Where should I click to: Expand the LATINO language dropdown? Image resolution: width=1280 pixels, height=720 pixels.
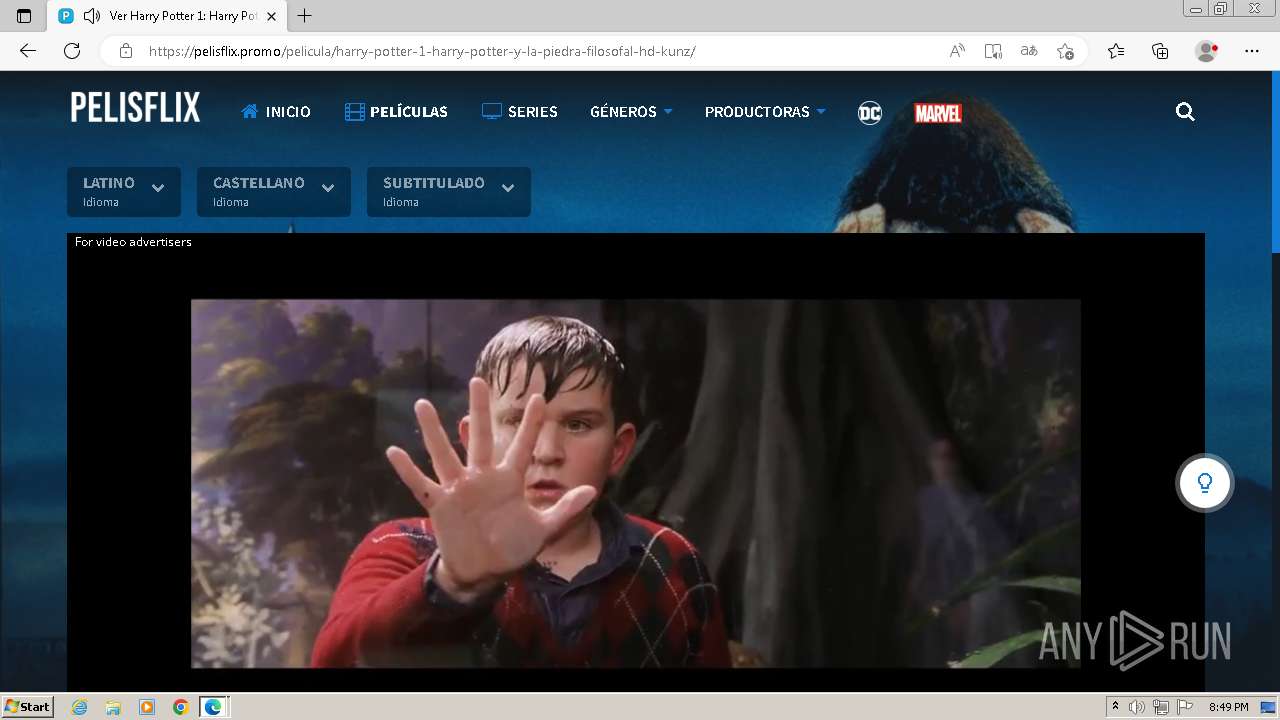click(124, 192)
